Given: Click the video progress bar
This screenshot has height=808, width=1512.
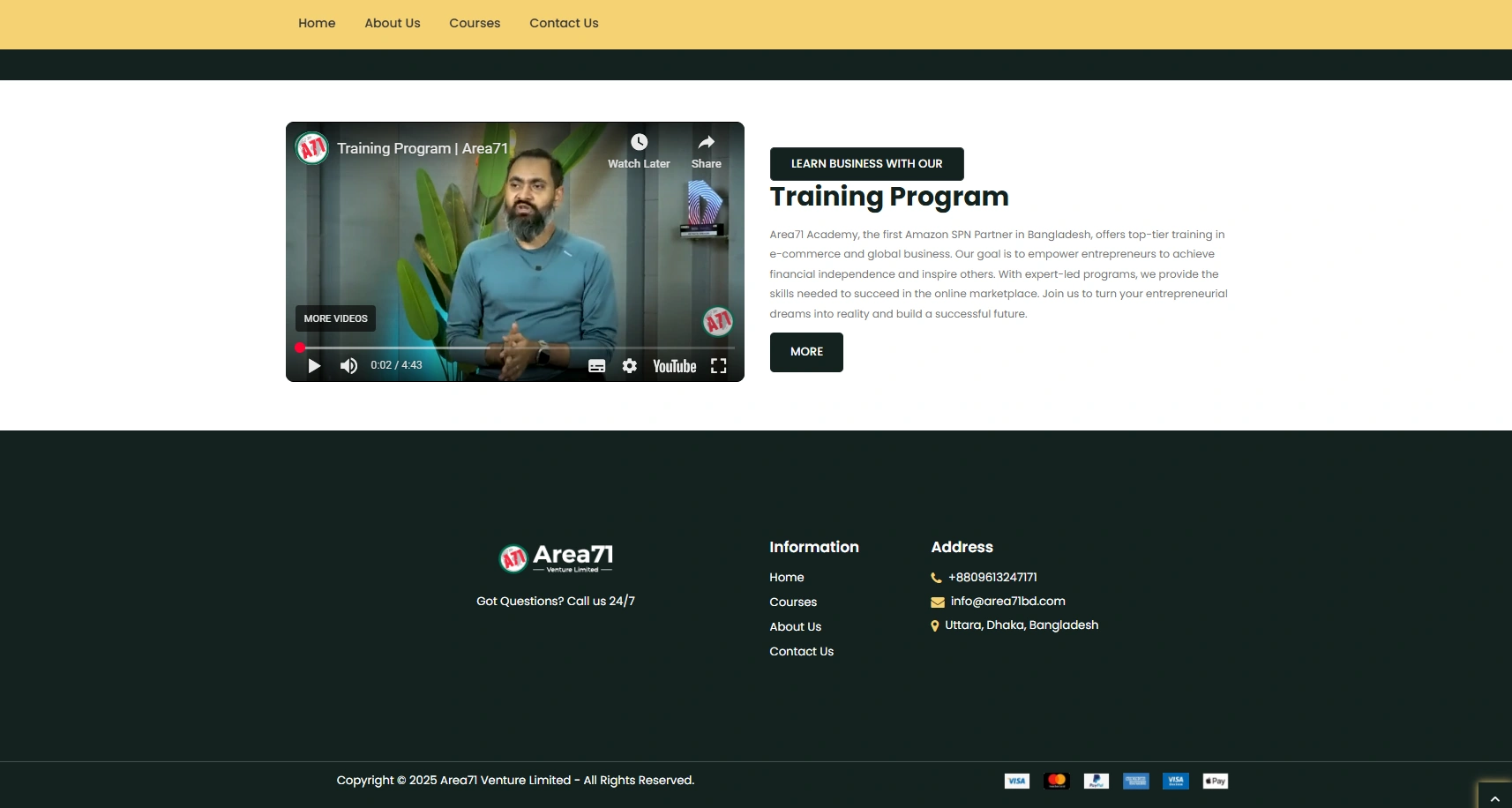Looking at the screenshot, I should (x=516, y=348).
